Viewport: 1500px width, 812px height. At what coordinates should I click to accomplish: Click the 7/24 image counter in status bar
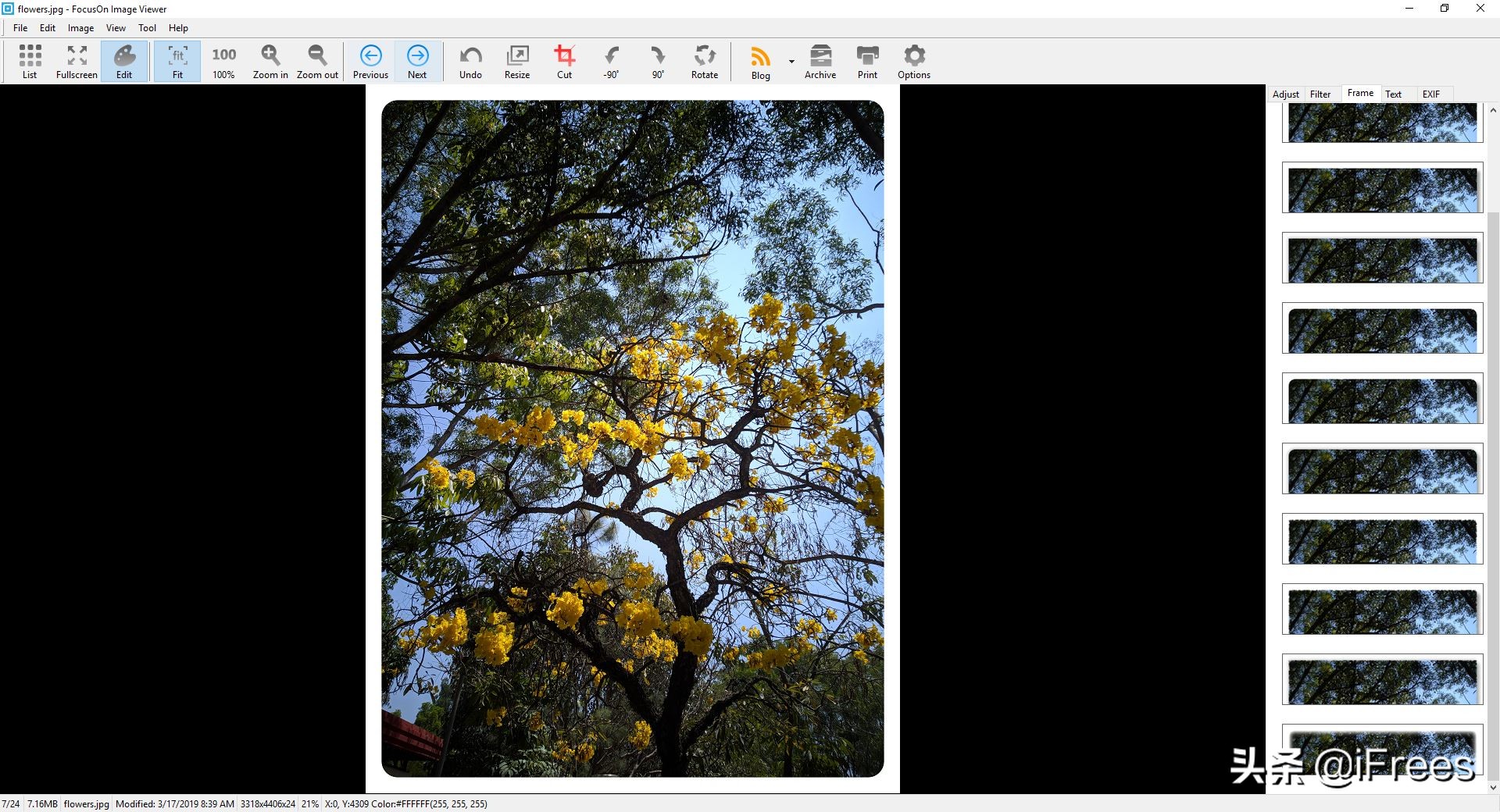coord(11,803)
